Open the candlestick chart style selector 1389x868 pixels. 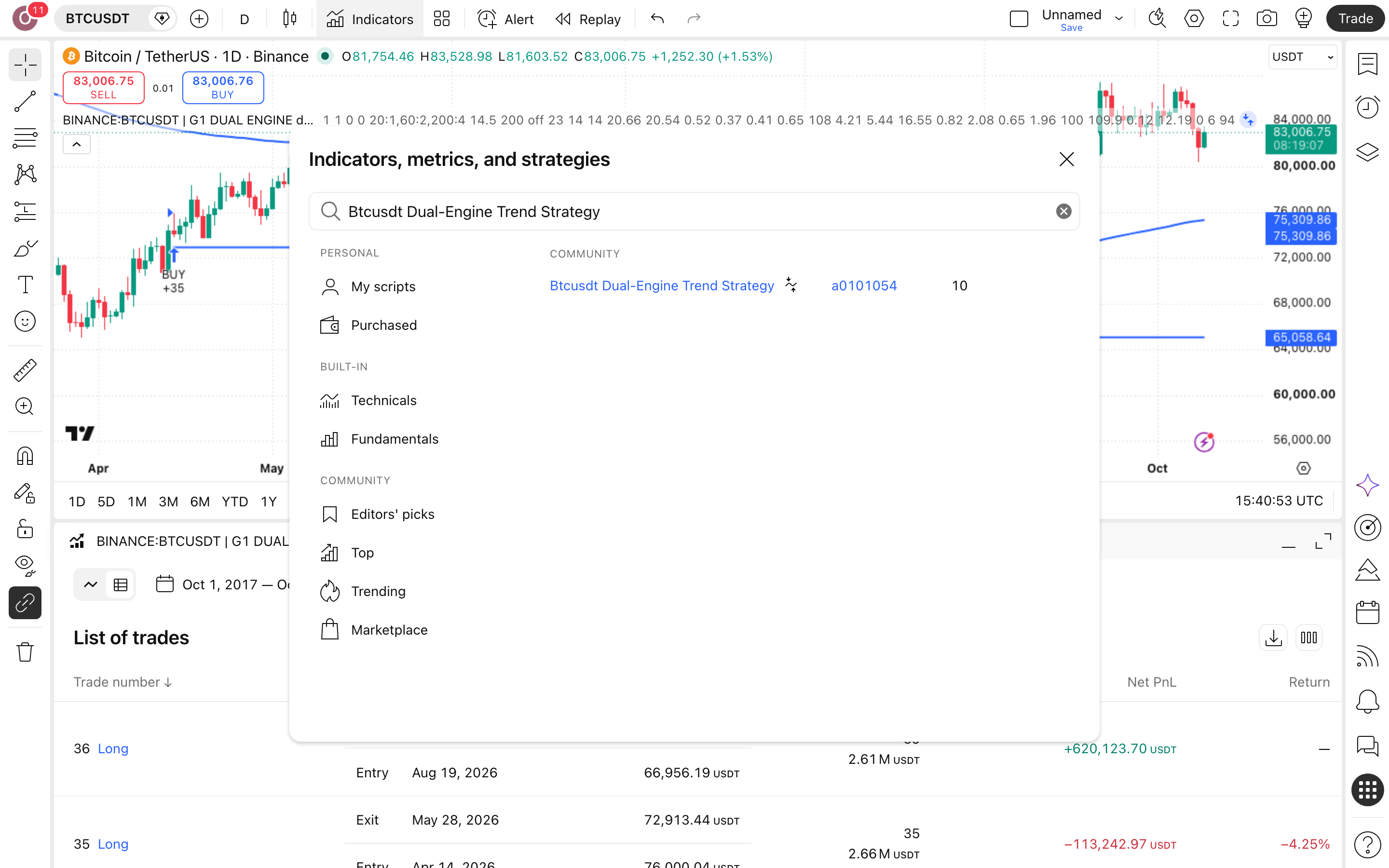click(290, 19)
